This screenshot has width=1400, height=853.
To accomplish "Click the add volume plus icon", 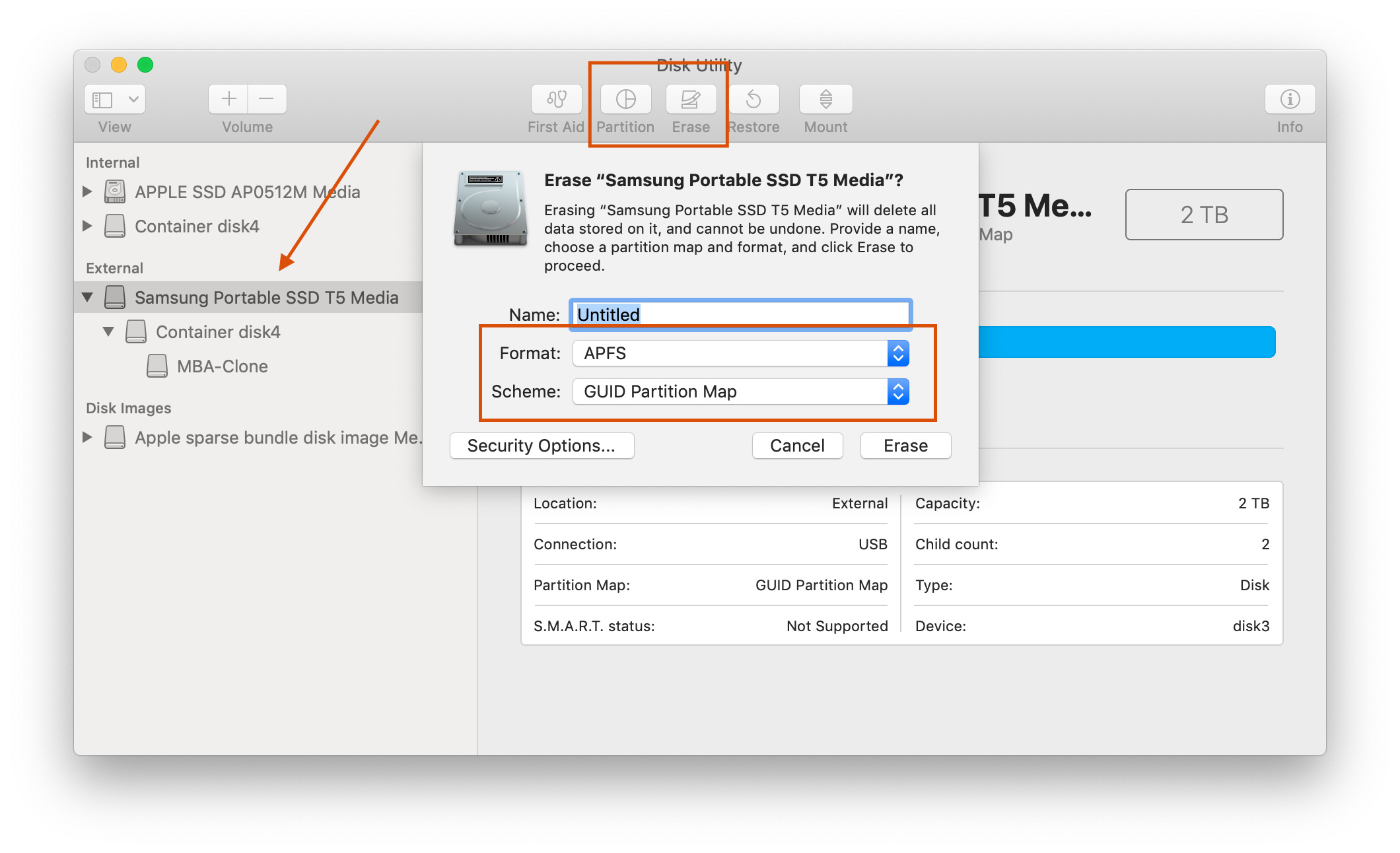I will (x=228, y=99).
